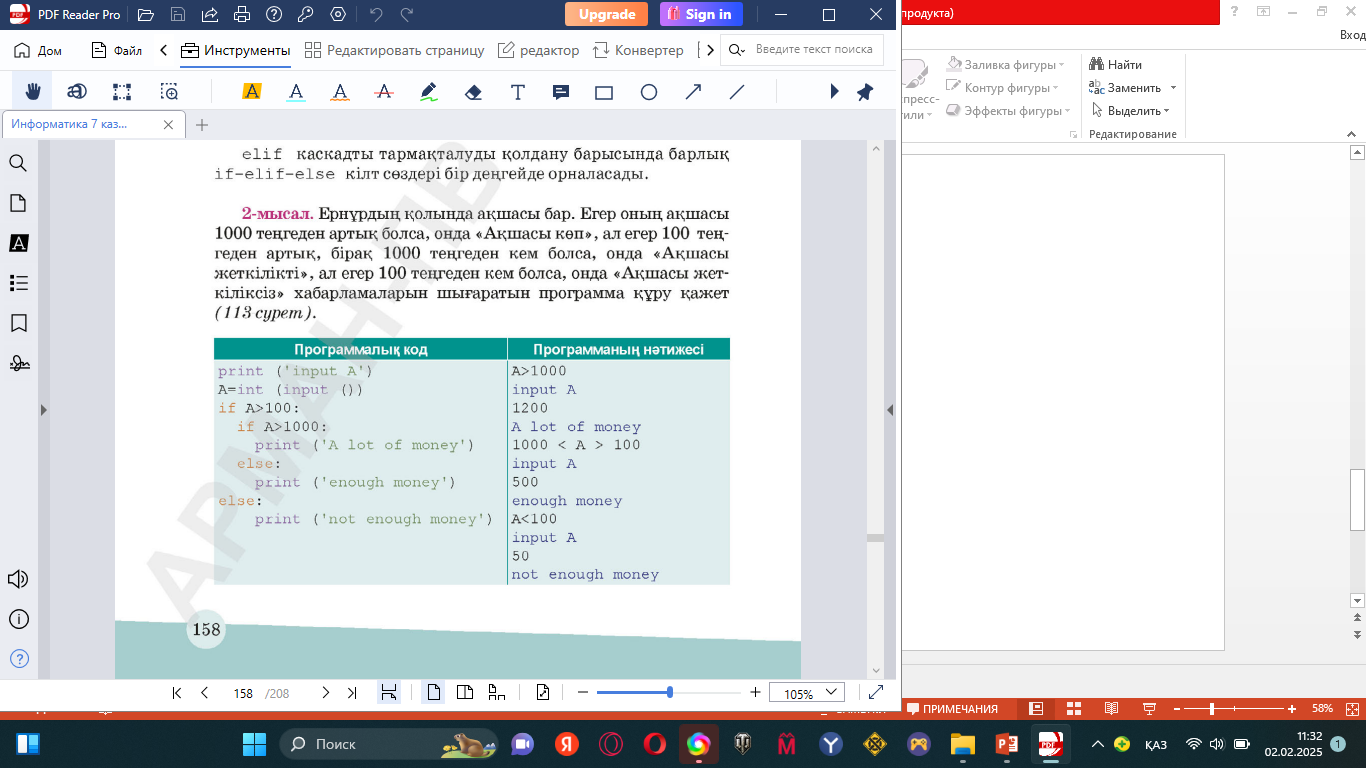This screenshot has height=768, width=1366.
Task: Open the search panel in sidebar
Action: coord(18,163)
